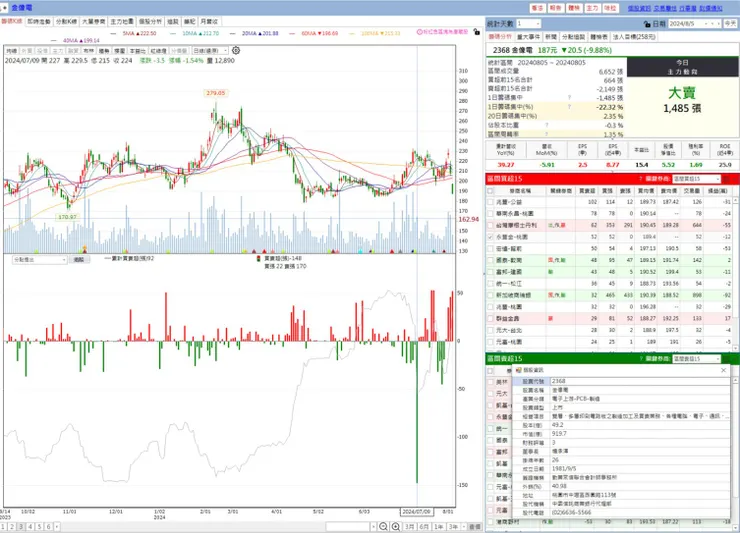This screenshot has height=533, width=740.
Task: Untick the 永豐金-桃園 broker checkbox
Action: click(491, 237)
